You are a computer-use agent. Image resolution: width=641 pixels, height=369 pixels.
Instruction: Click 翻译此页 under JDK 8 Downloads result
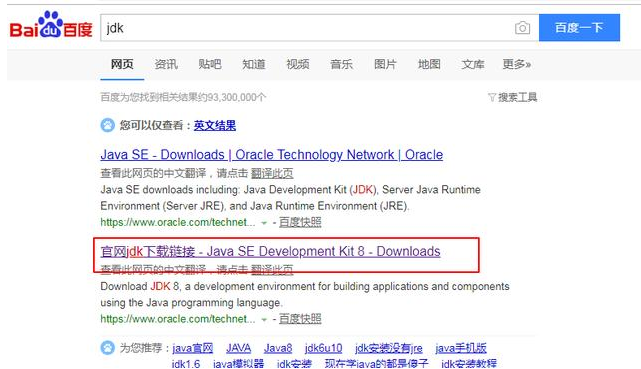click(x=272, y=270)
